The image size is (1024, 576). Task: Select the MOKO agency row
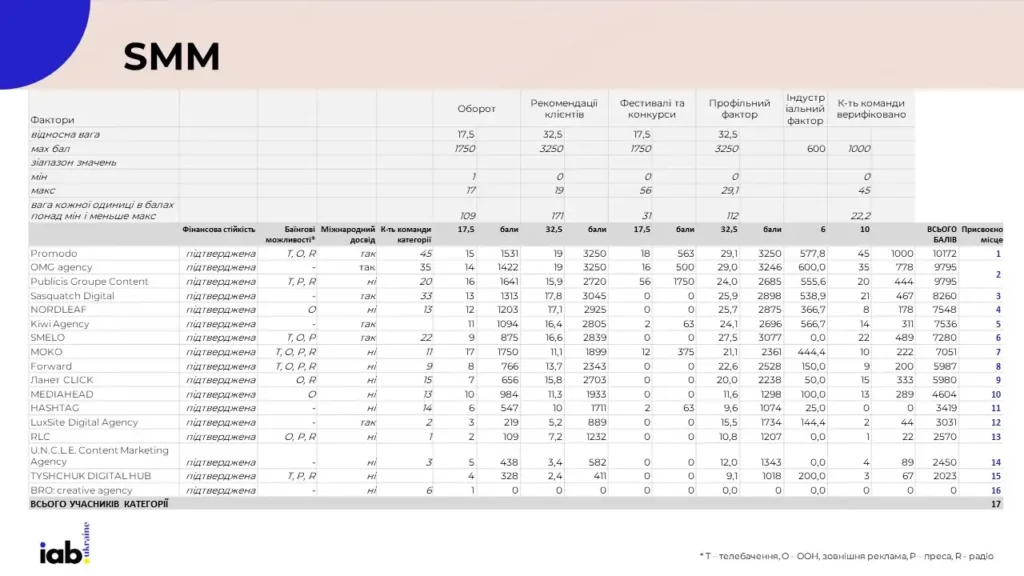45,351
